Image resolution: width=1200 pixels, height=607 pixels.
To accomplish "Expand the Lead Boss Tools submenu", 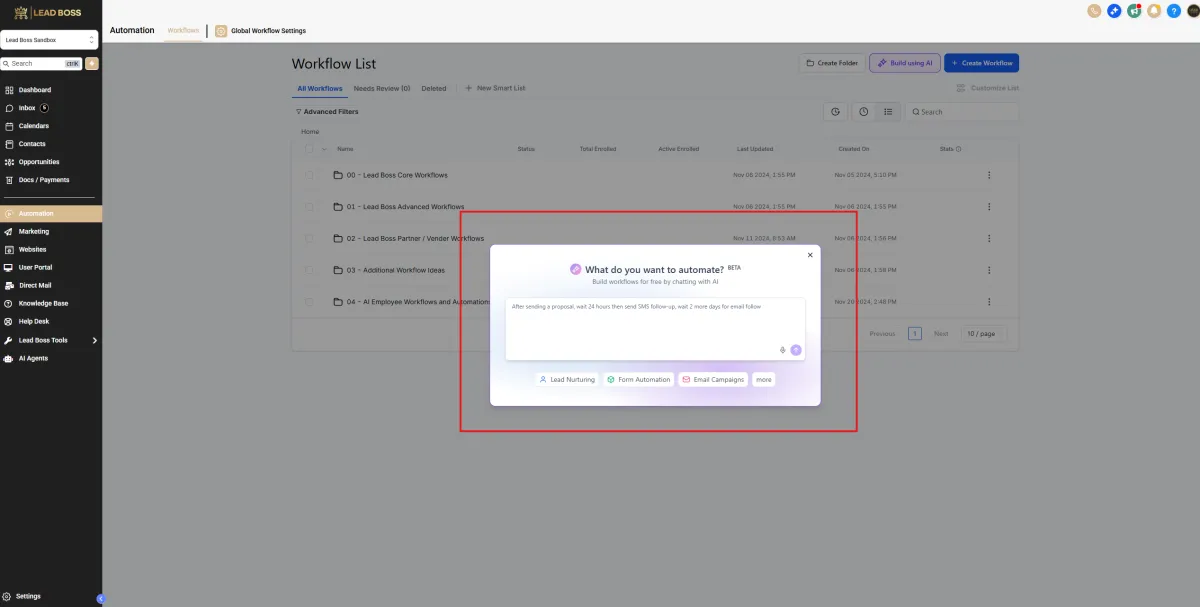I will (x=94, y=340).
